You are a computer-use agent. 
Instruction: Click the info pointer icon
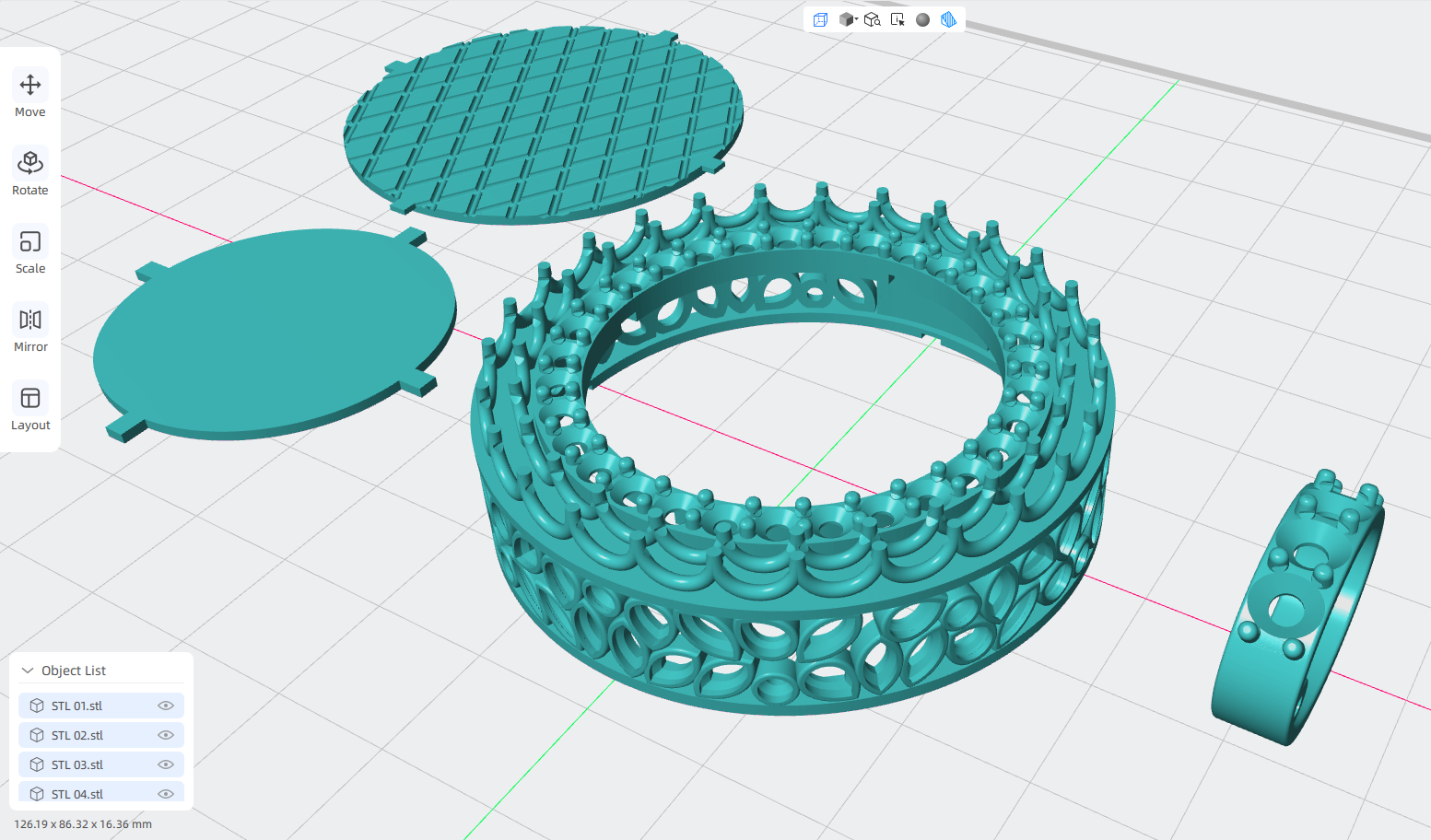897,19
